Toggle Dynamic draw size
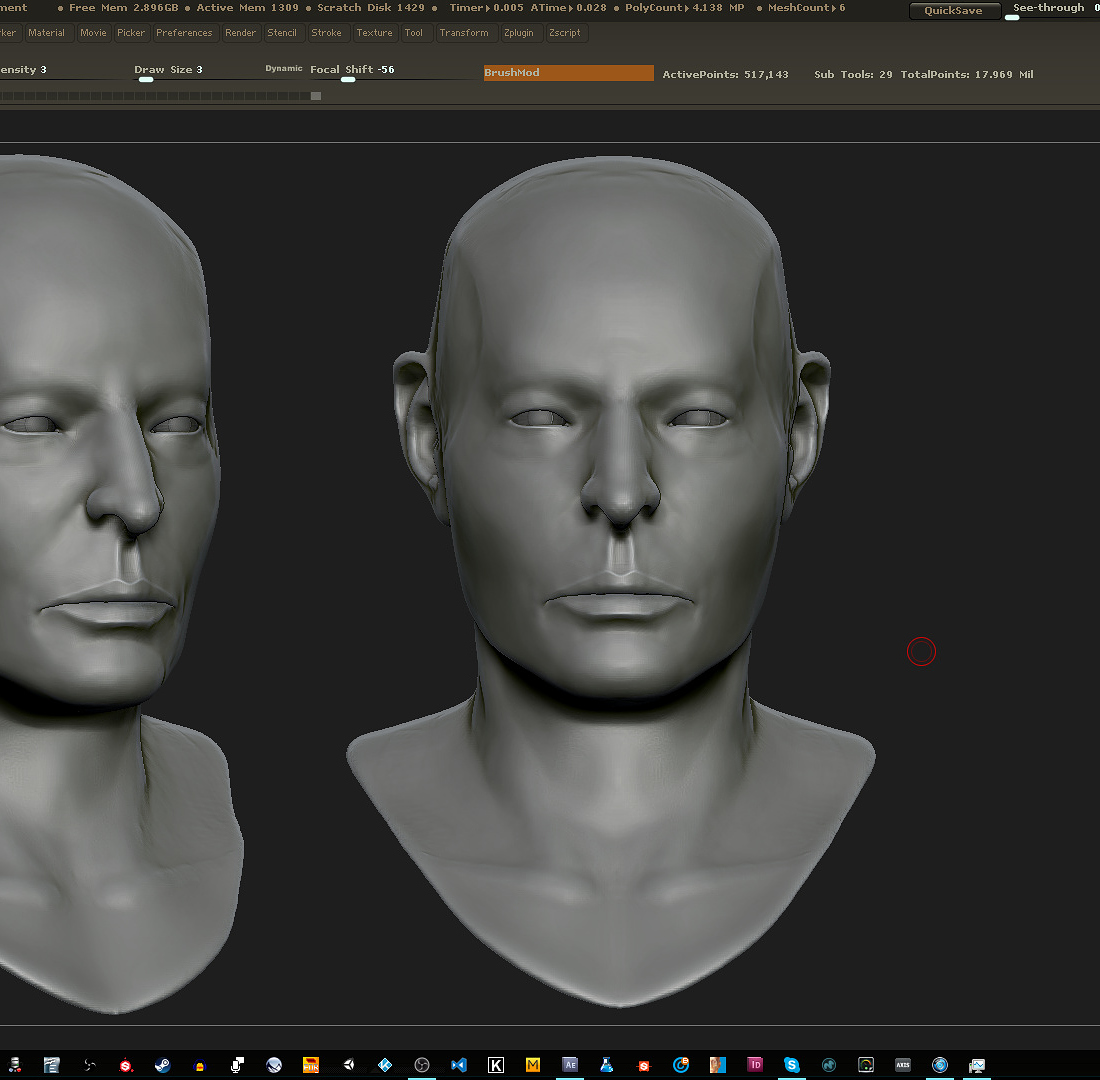The width and height of the screenshot is (1100, 1080). (x=283, y=69)
